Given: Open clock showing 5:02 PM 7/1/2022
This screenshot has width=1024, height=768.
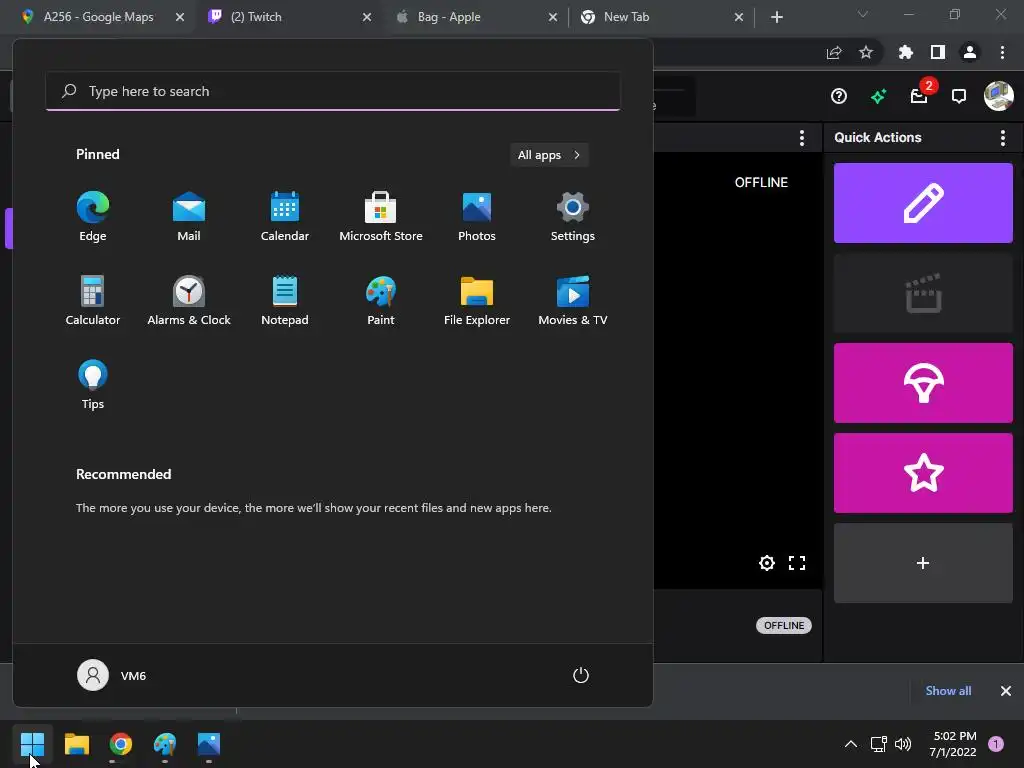Looking at the screenshot, I should (x=953, y=744).
